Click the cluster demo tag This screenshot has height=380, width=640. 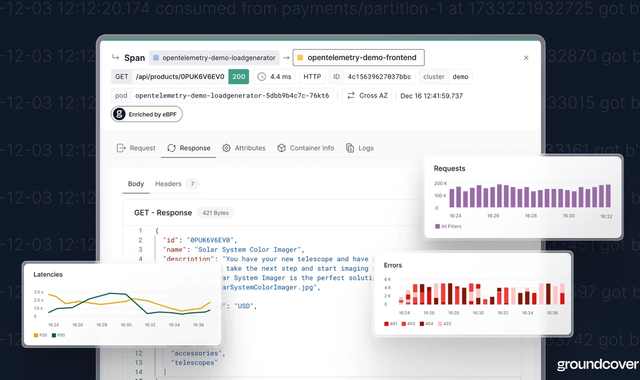pos(446,77)
